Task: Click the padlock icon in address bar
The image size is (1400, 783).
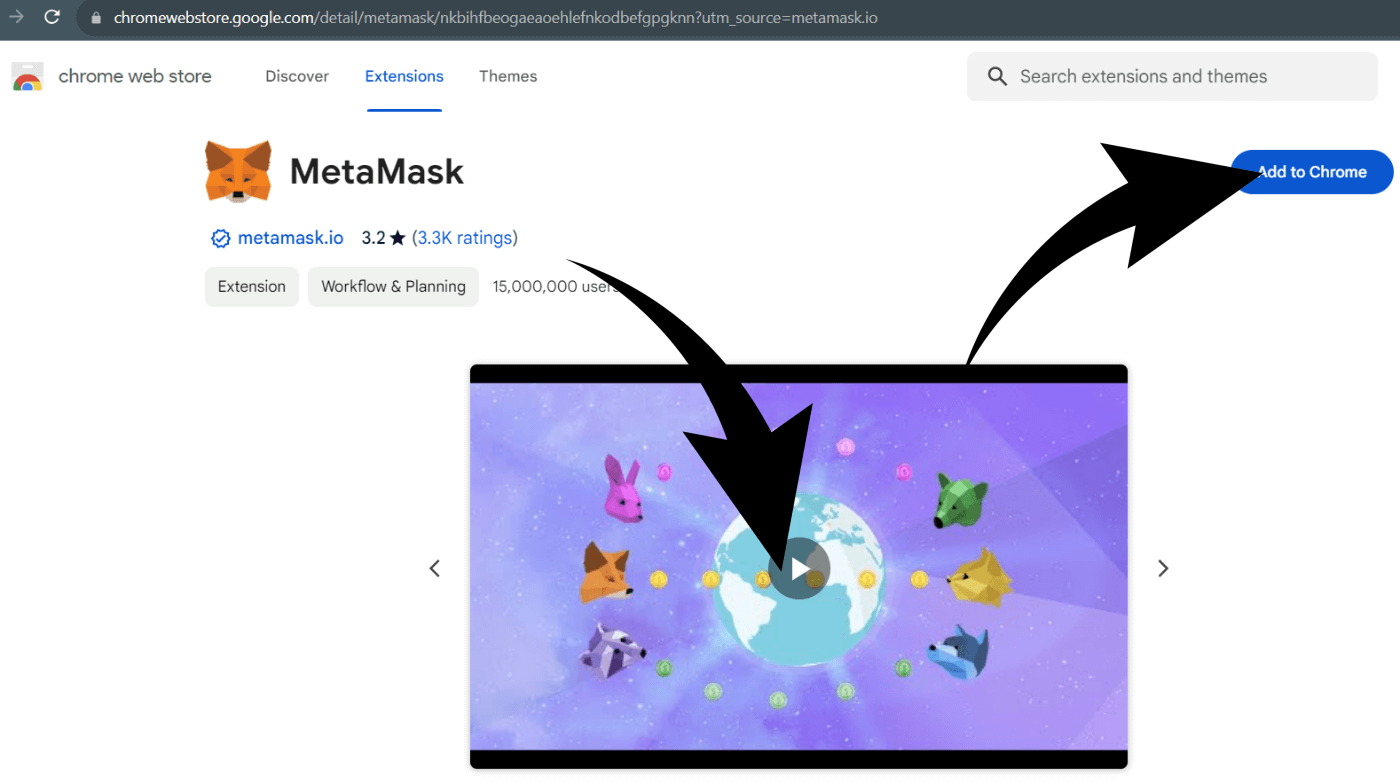Action: [96, 18]
